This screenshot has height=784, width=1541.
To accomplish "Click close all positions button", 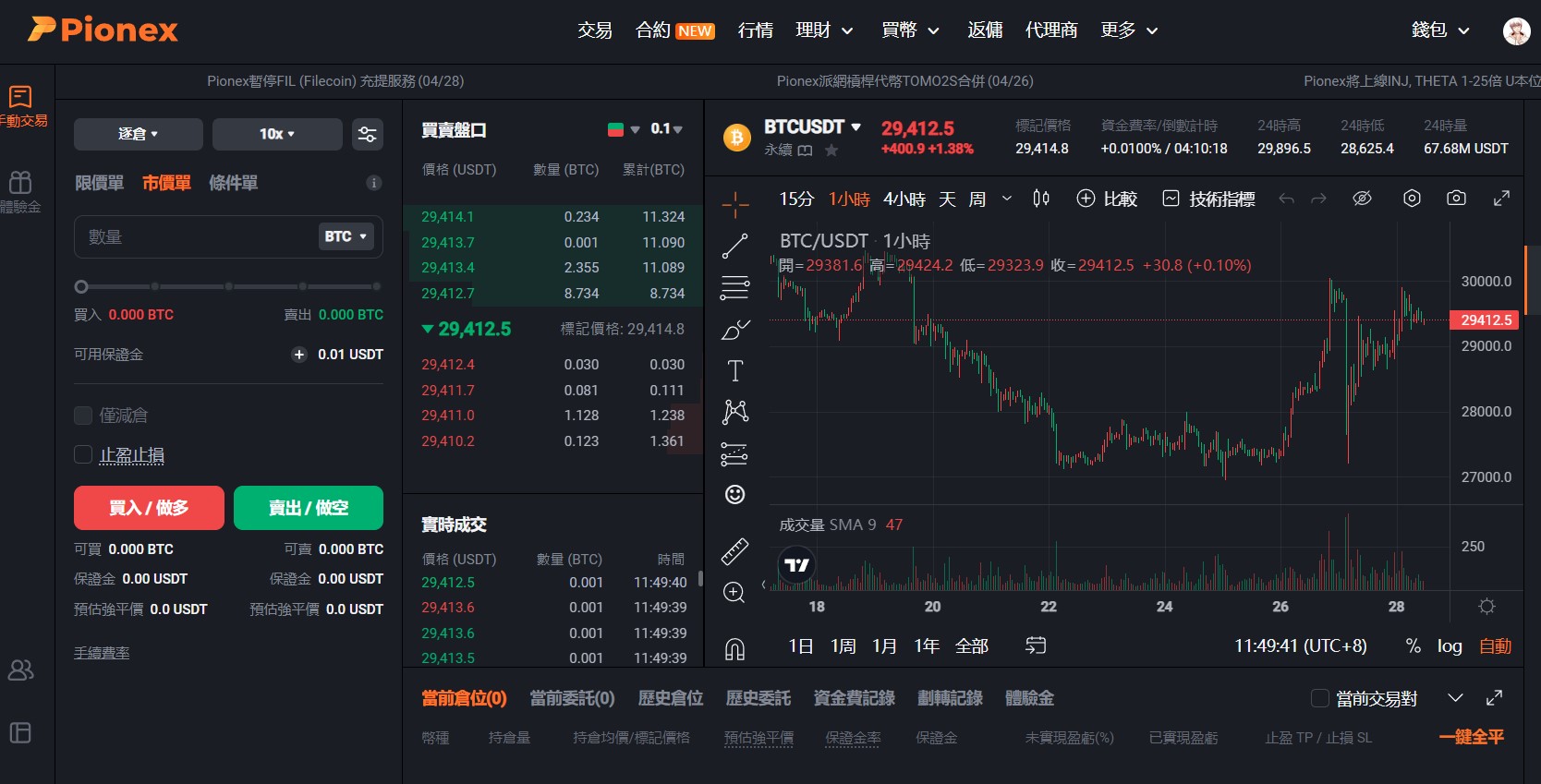I will [x=1471, y=737].
